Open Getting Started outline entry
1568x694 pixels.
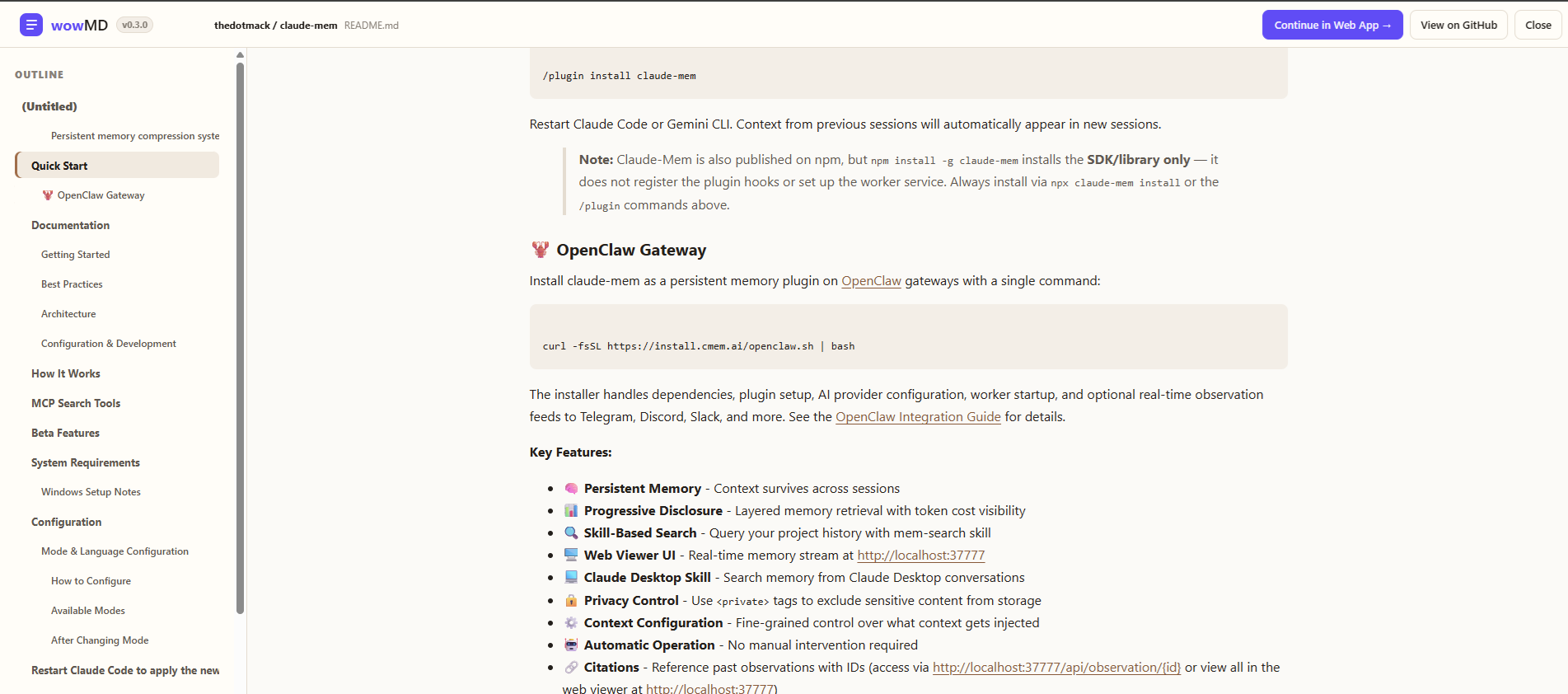point(75,255)
